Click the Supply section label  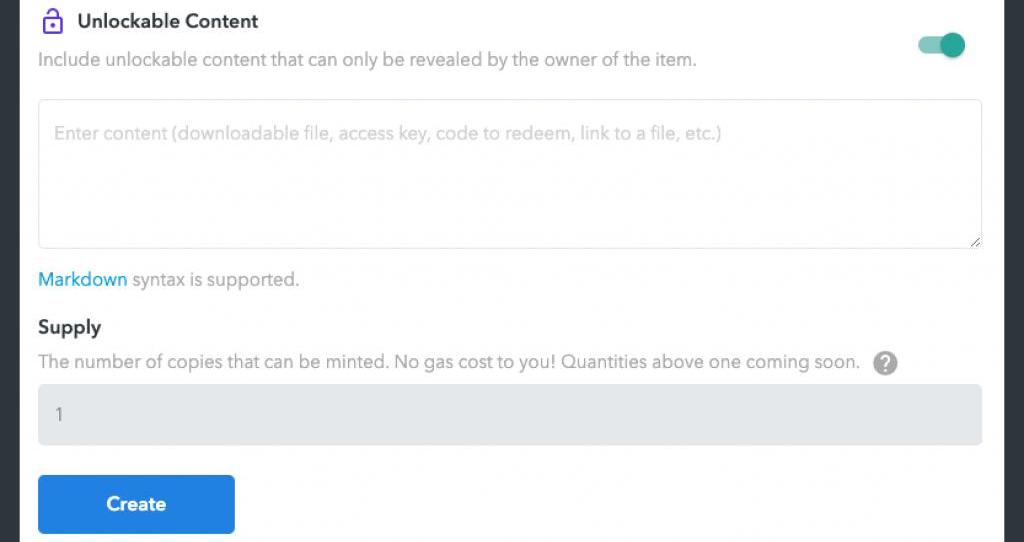coord(69,327)
